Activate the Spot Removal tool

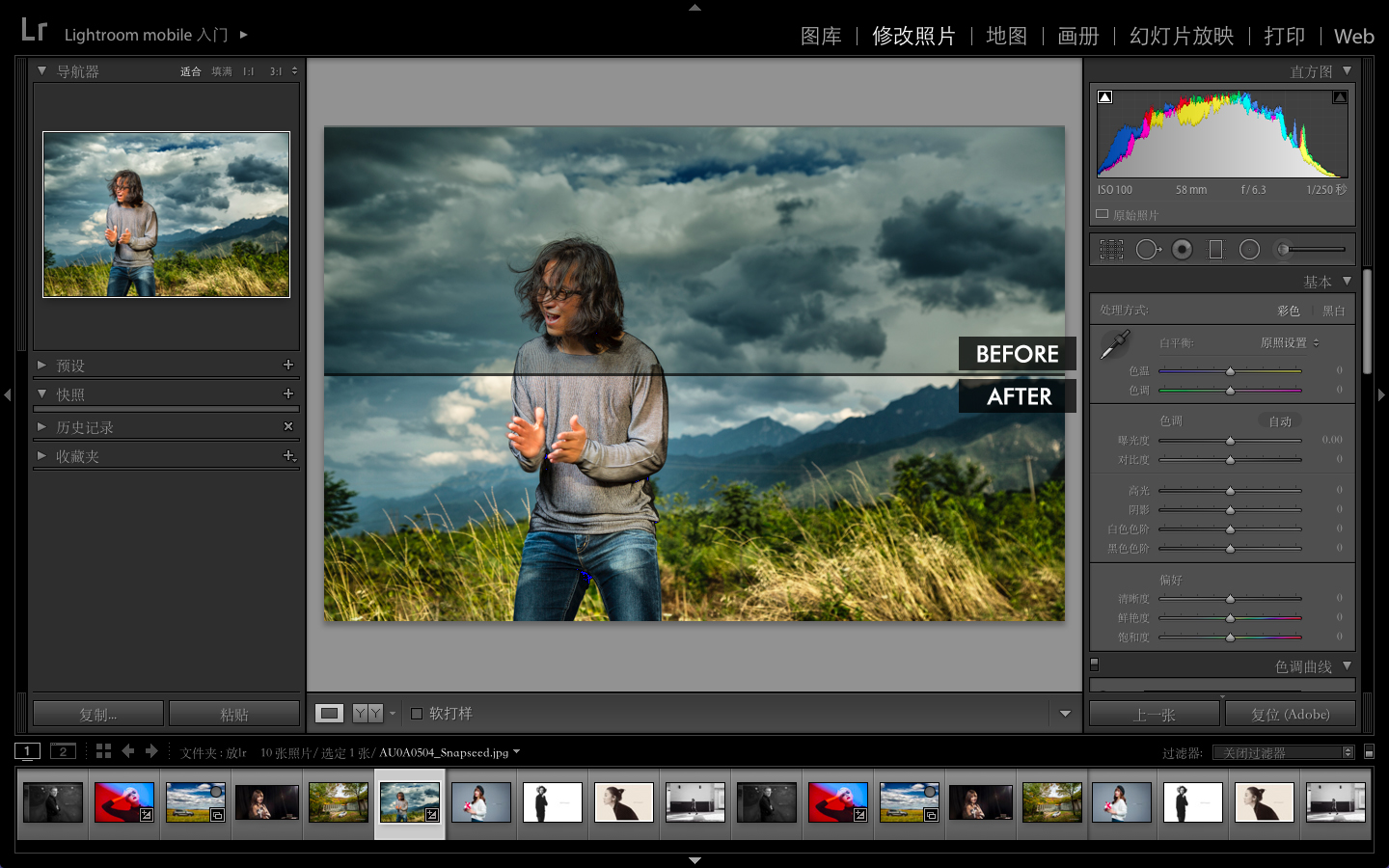tap(1147, 250)
